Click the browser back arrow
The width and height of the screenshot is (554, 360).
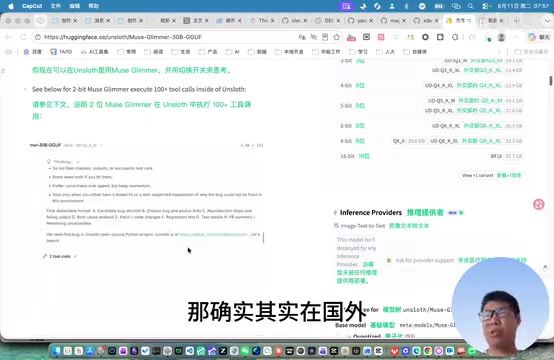click(8, 37)
